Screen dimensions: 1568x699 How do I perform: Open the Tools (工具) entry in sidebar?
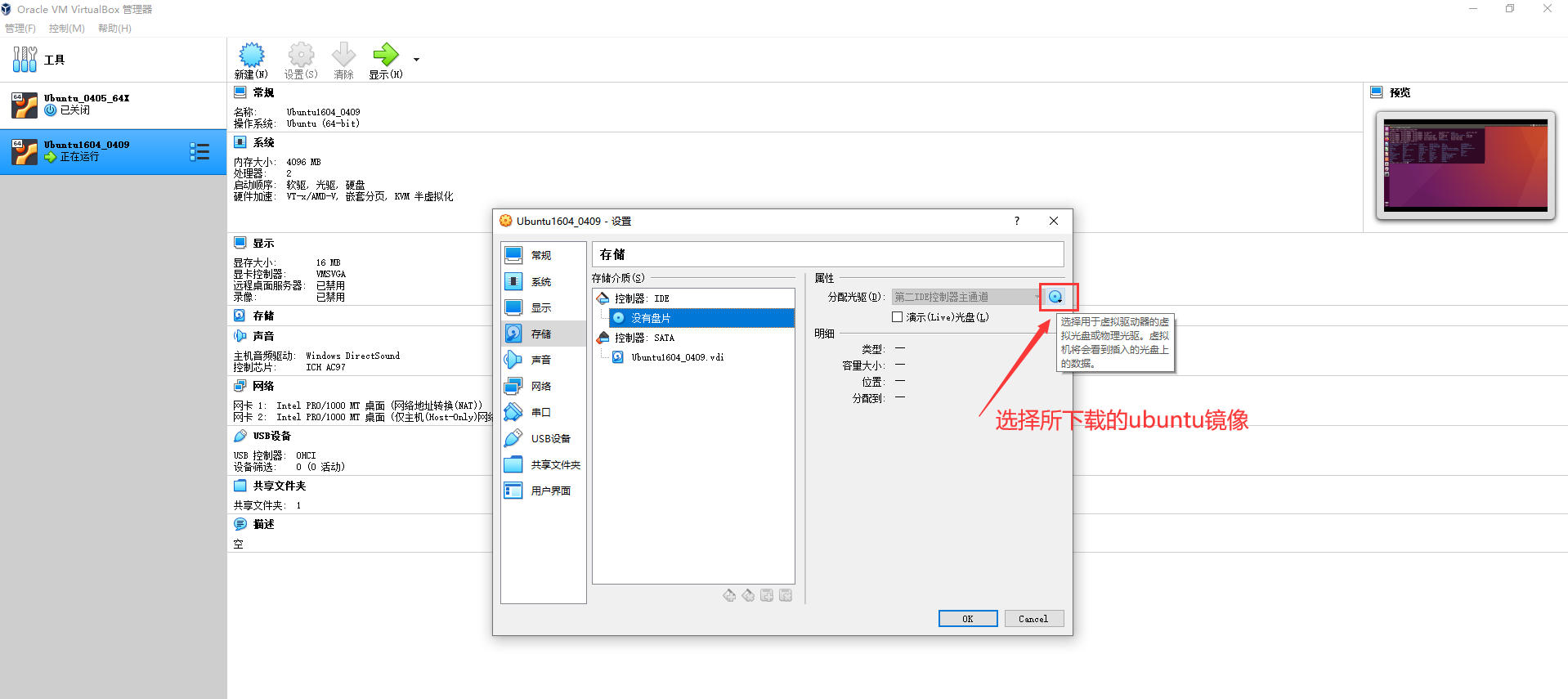113,60
